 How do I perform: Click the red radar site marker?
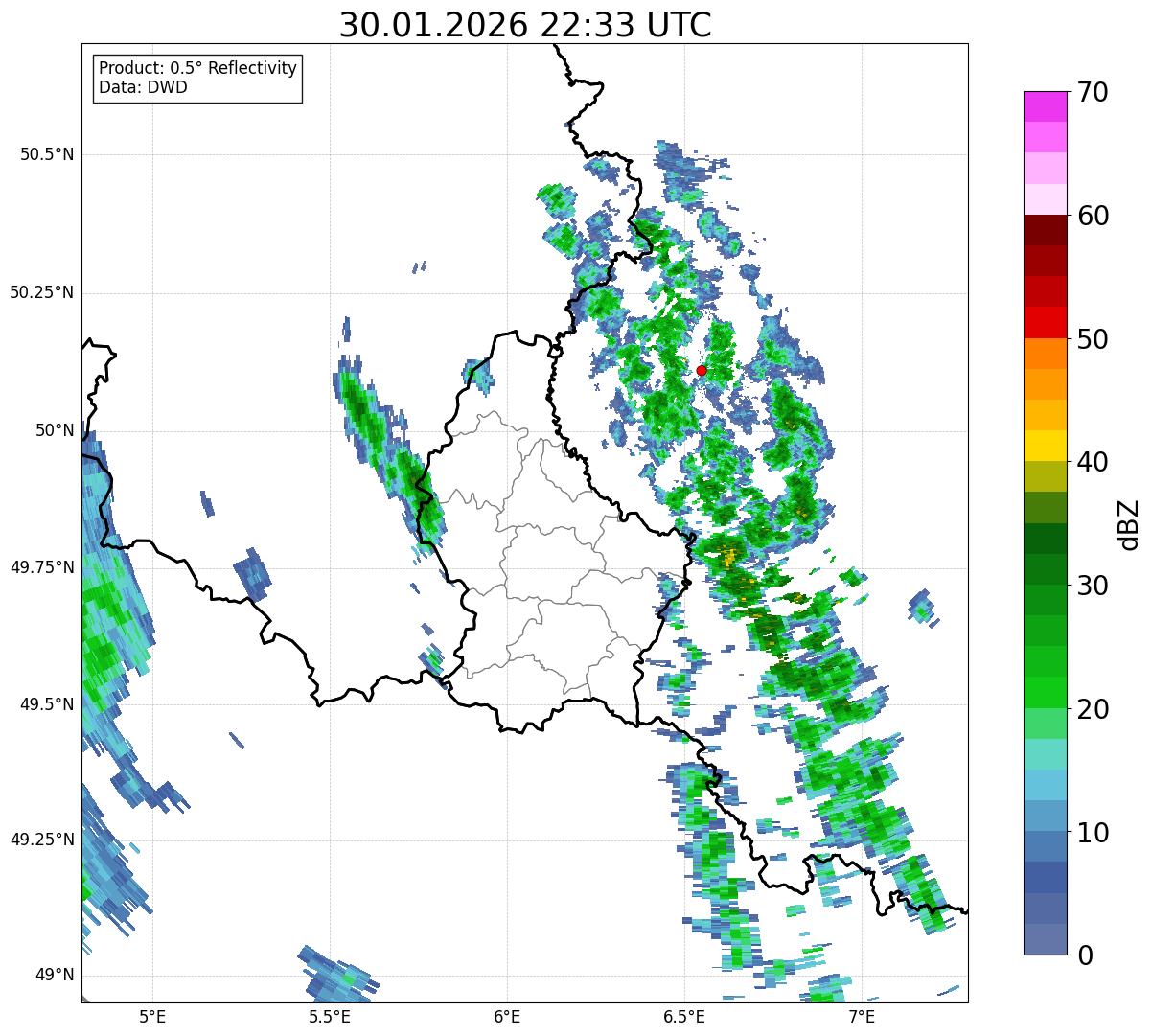tap(702, 370)
